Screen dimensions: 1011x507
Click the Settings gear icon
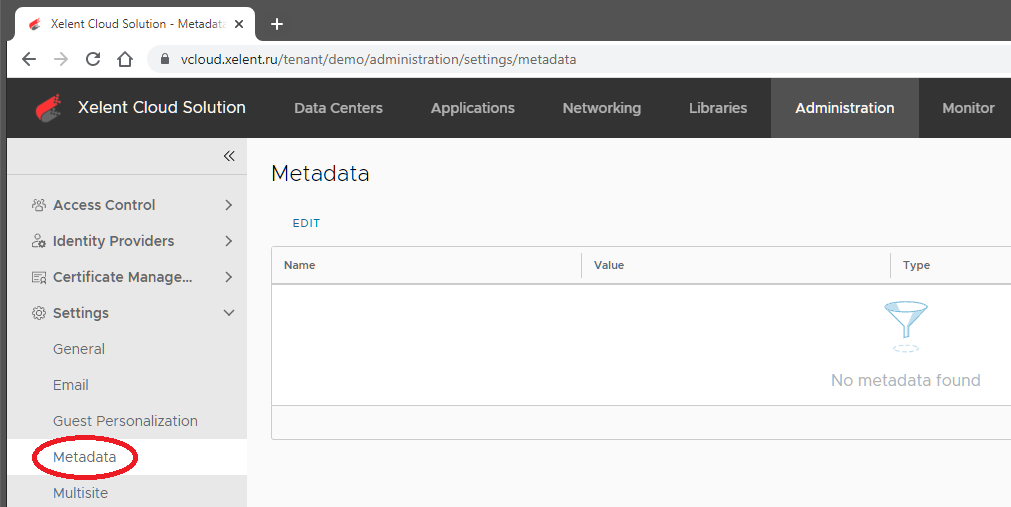39,313
